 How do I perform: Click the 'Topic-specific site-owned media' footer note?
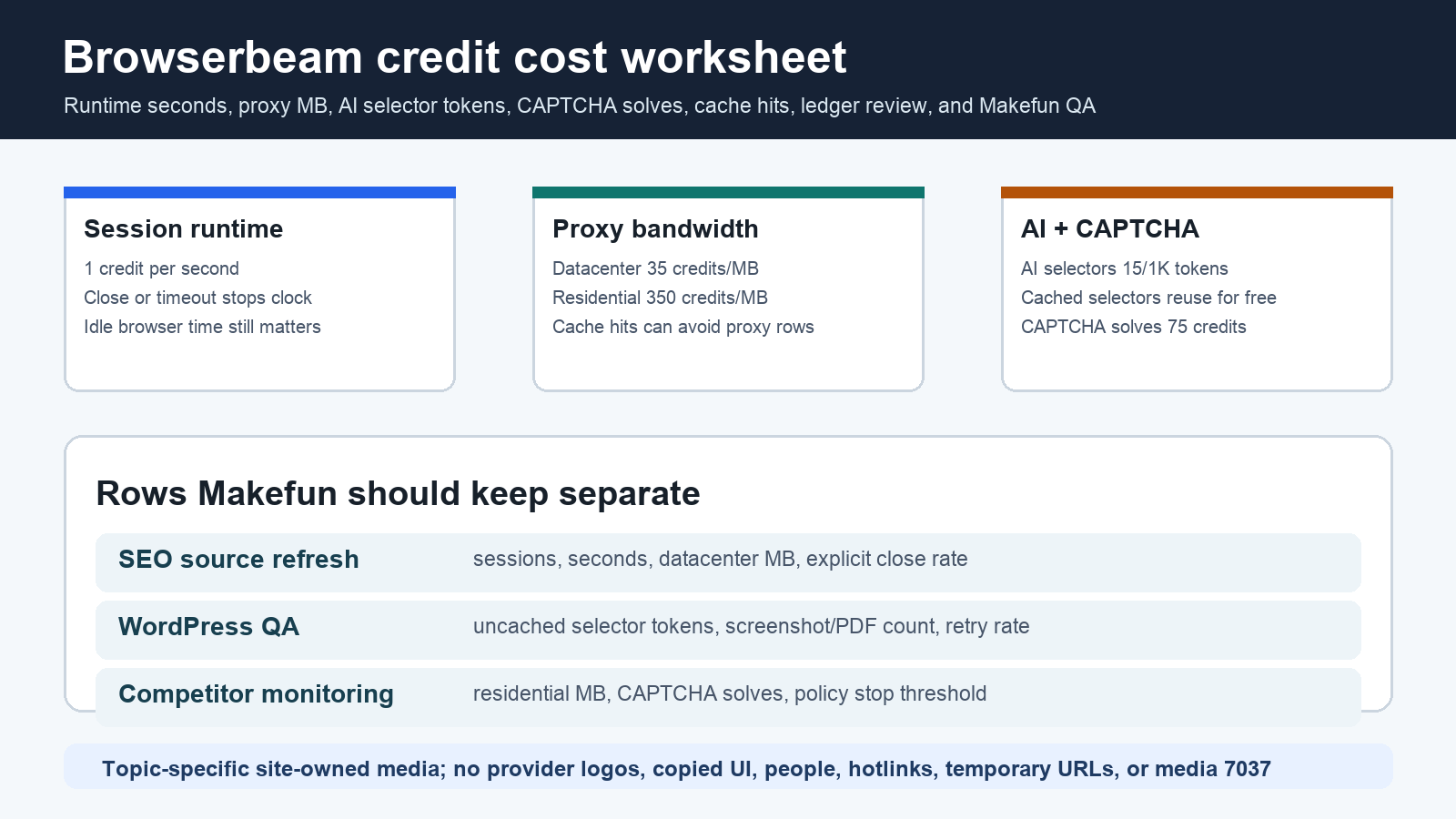686,769
